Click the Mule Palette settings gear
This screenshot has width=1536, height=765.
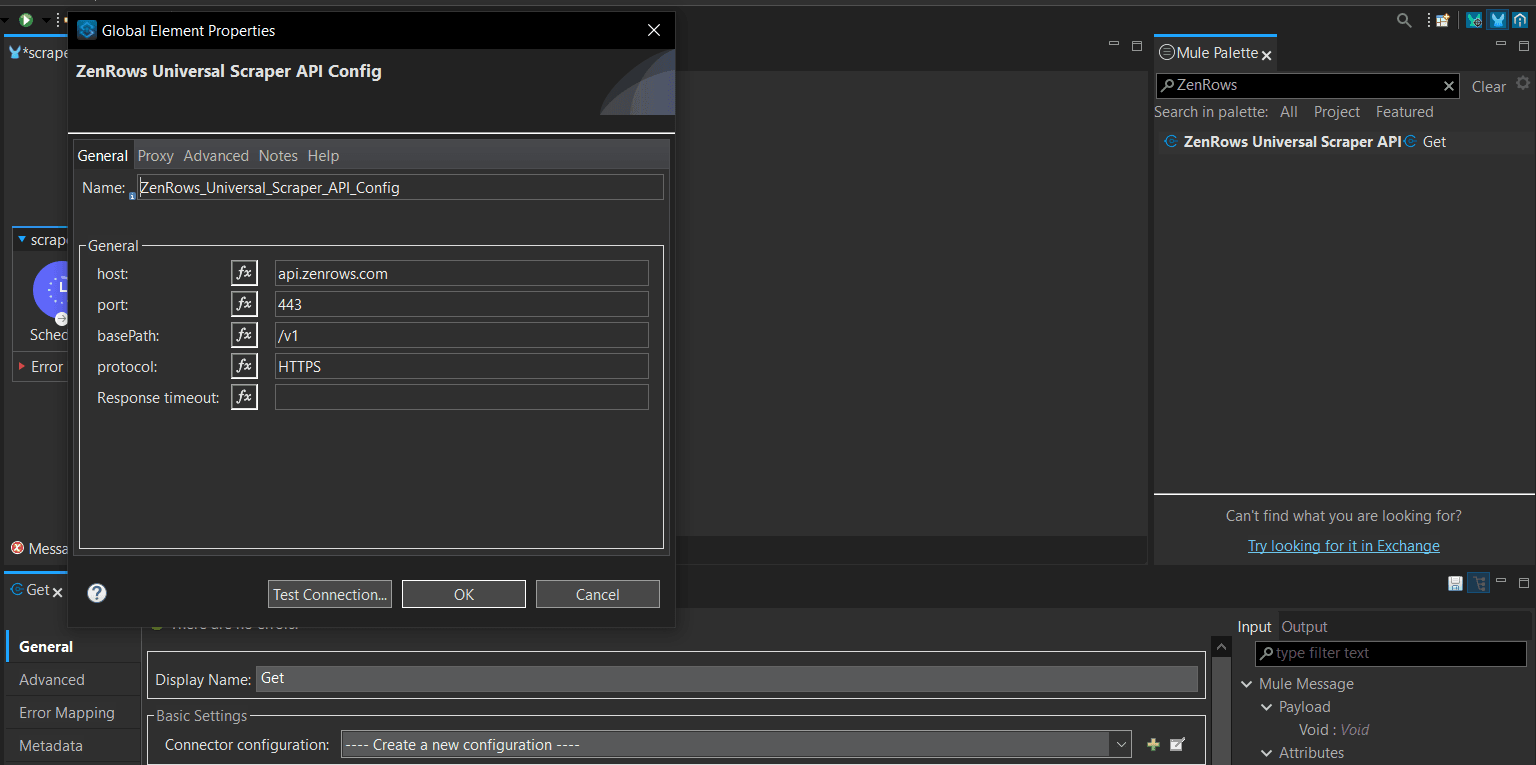(x=1523, y=83)
